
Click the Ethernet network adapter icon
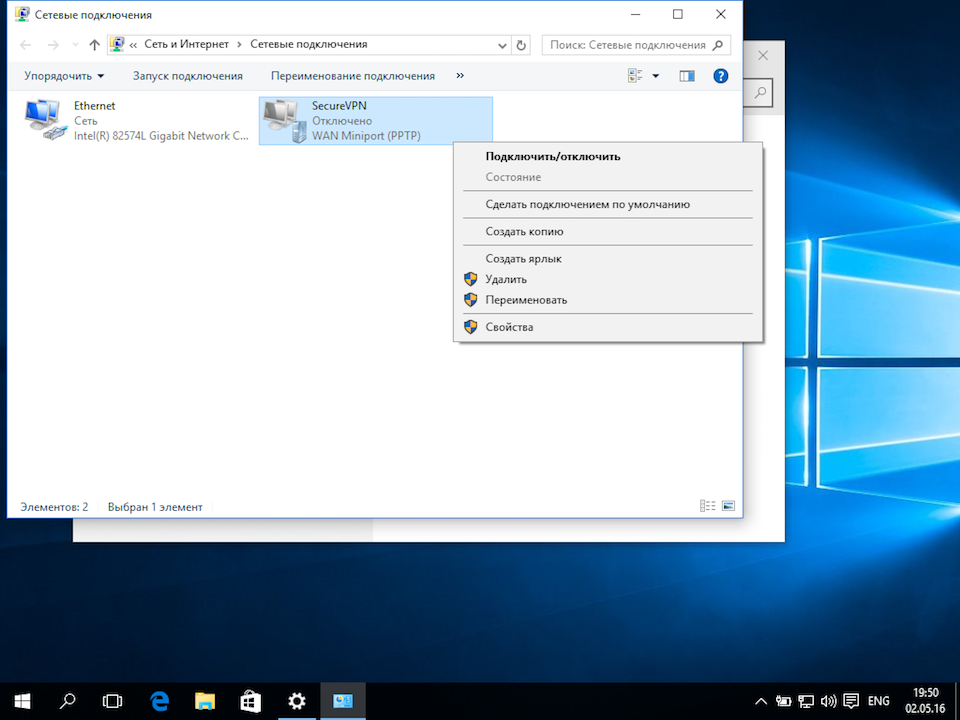[45, 120]
